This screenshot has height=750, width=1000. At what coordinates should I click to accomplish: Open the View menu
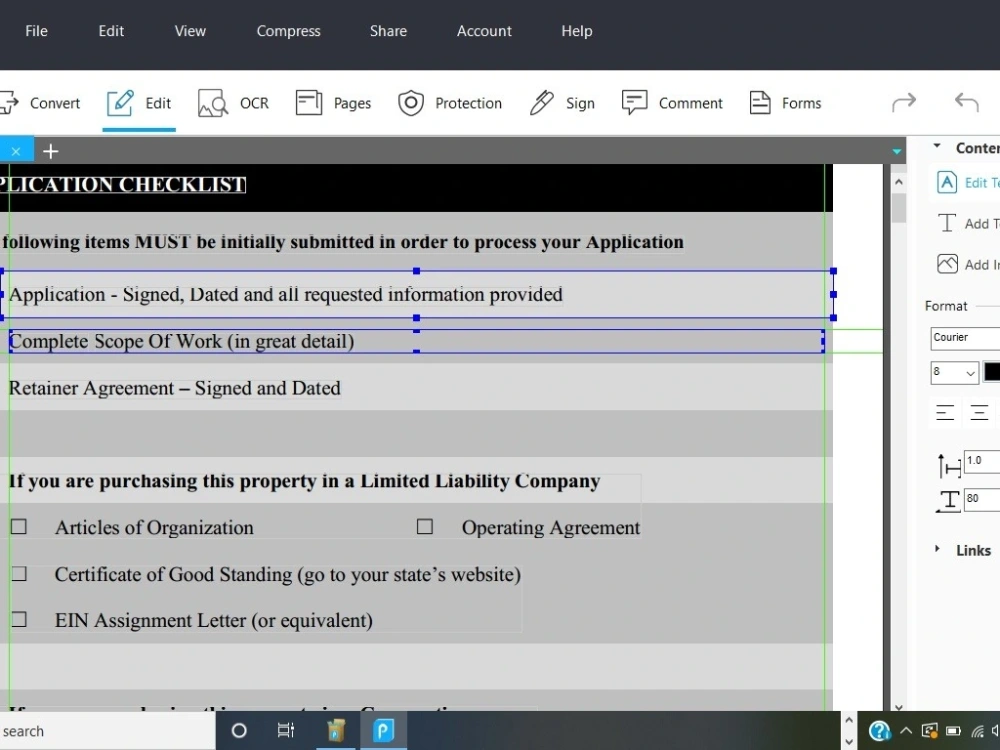pyautogui.click(x=190, y=31)
